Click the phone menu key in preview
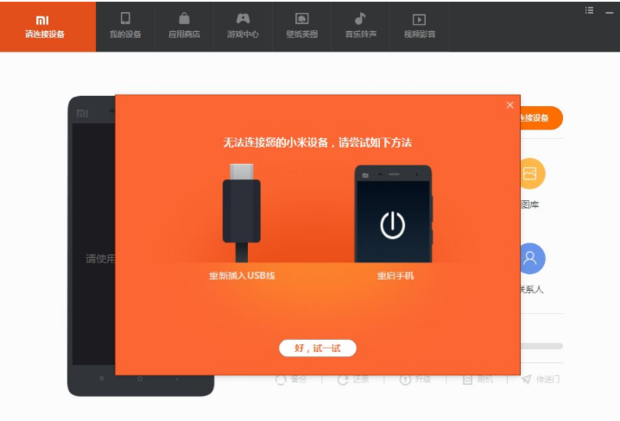620x421 pixels. point(102,379)
